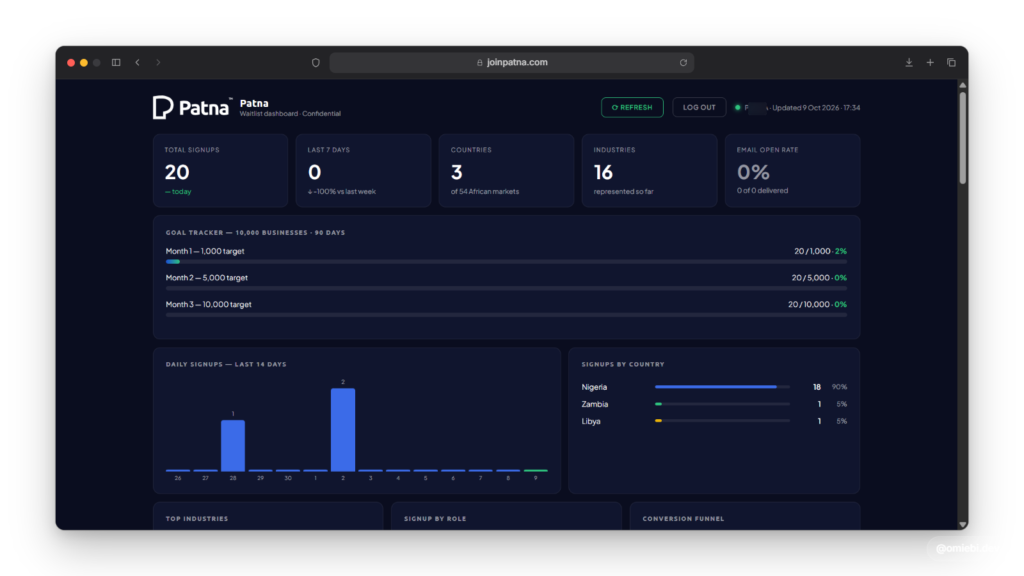Click the "of 54 African markets" caption
Image resolution: width=1024 pixels, height=576 pixels.
pyautogui.click(x=485, y=192)
